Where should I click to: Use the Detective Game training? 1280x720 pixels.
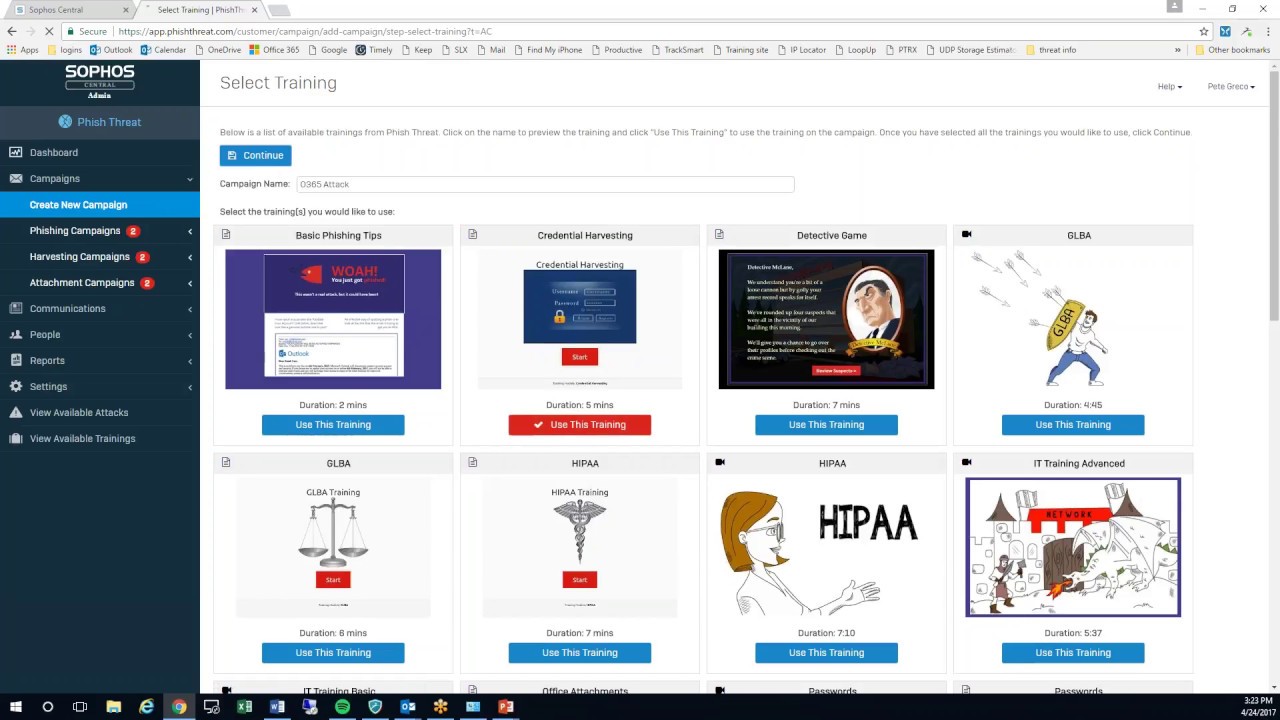coord(826,425)
